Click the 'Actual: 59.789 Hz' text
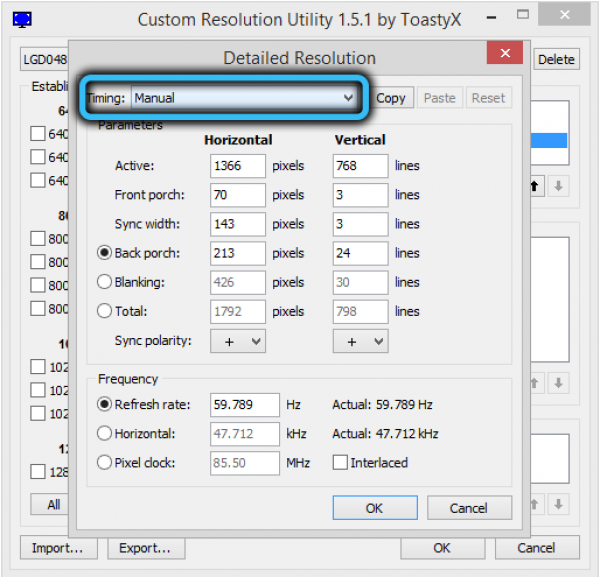This screenshot has height=577, width=600. point(382,404)
